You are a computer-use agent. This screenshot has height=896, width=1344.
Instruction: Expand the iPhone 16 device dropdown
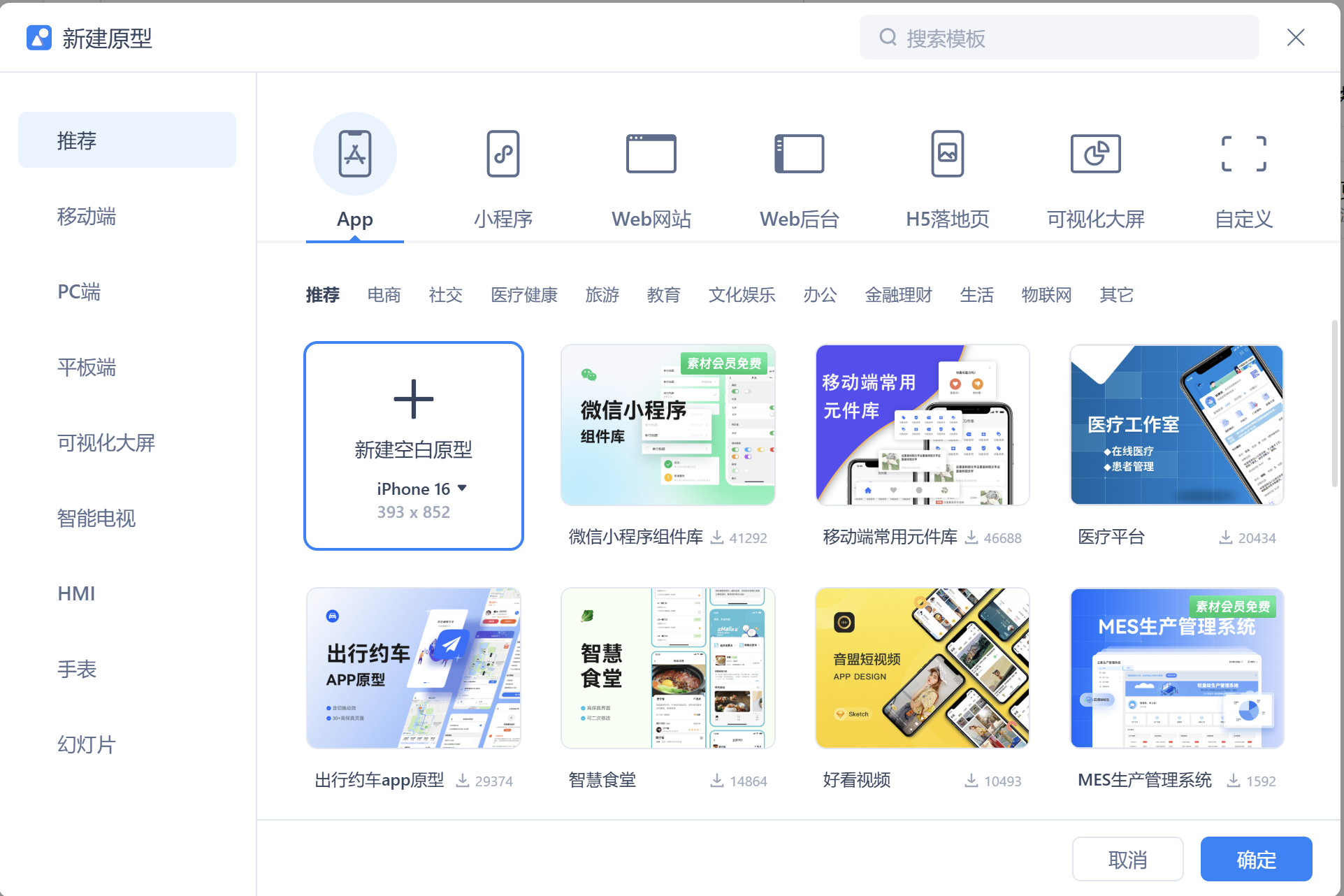tap(462, 489)
